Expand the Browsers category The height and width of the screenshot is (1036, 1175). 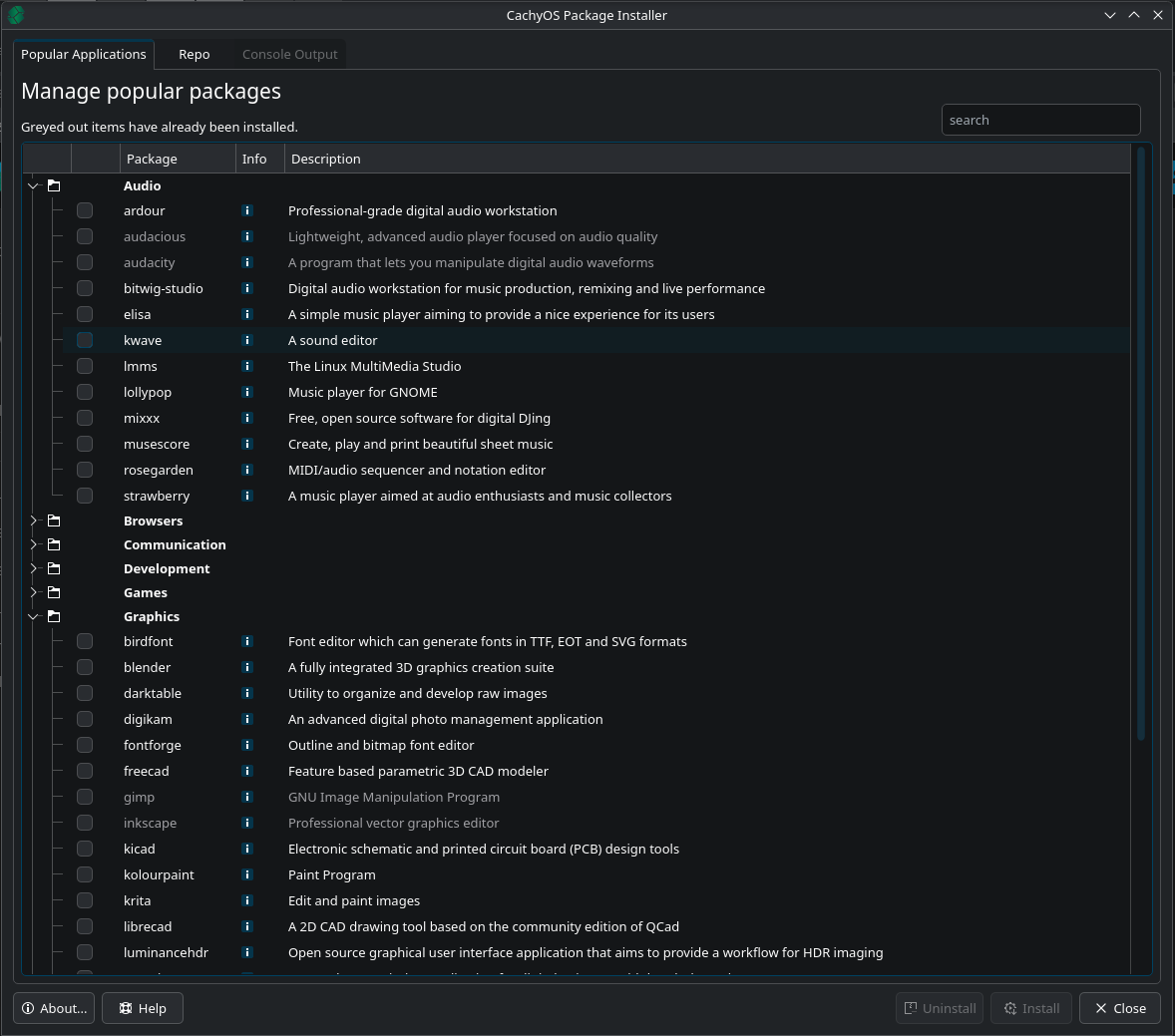[33, 520]
